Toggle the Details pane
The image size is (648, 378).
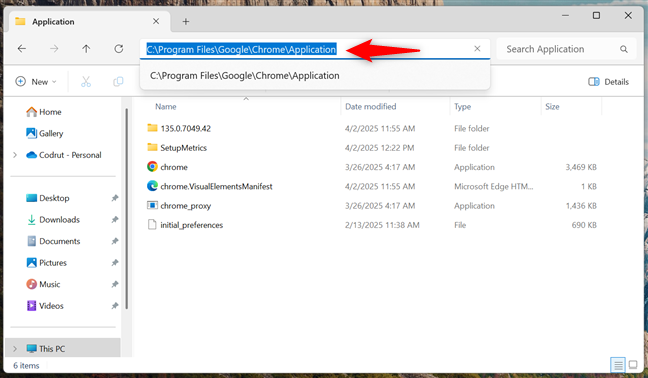608,82
